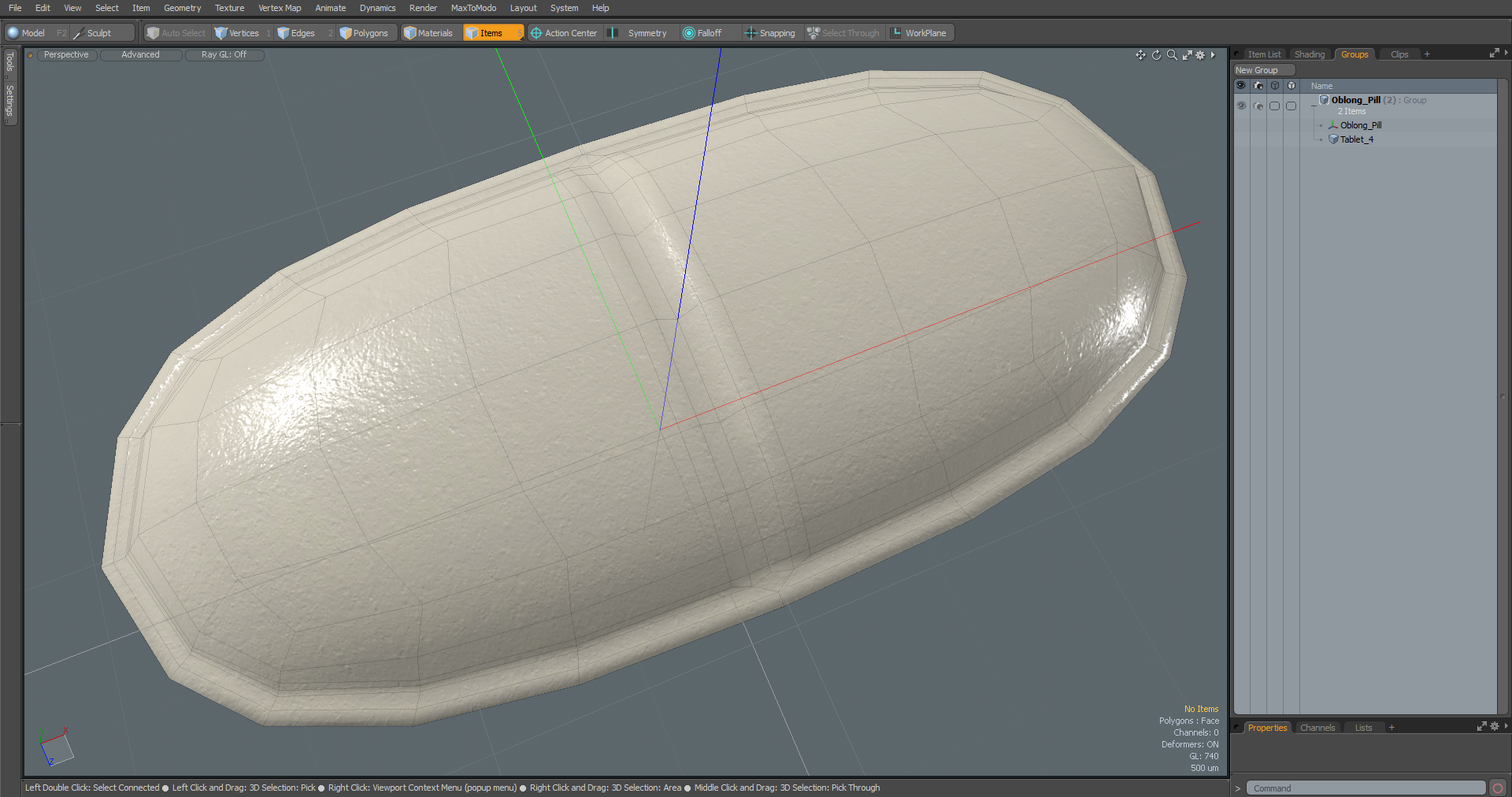
Task: Switch to the Properties tab
Action: tap(1267, 728)
